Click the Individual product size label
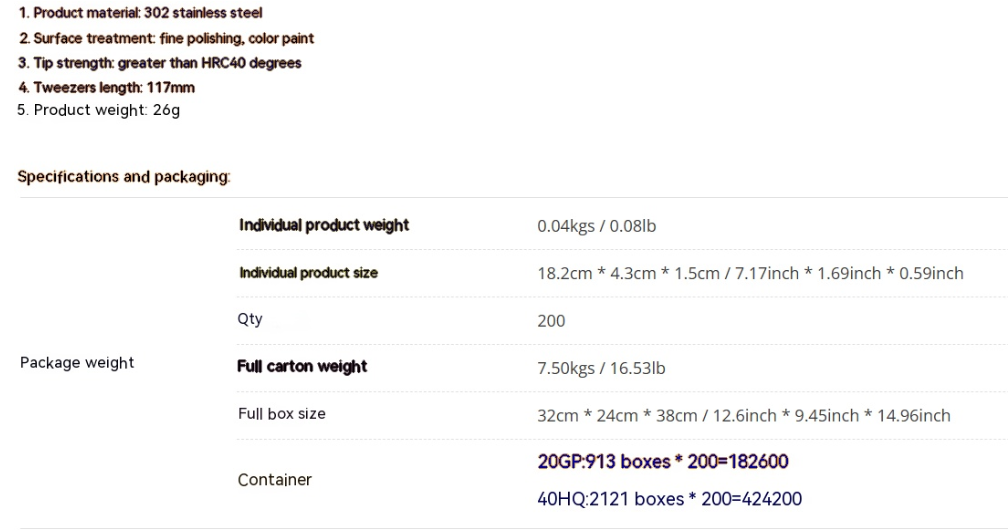The width and height of the screenshot is (1008, 532). (308, 273)
